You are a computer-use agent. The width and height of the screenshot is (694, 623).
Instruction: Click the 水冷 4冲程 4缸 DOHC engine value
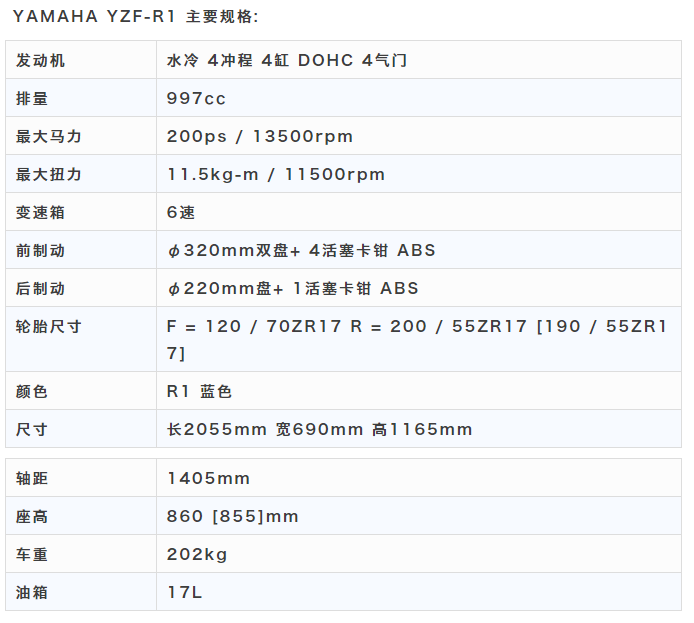(x=287, y=60)
